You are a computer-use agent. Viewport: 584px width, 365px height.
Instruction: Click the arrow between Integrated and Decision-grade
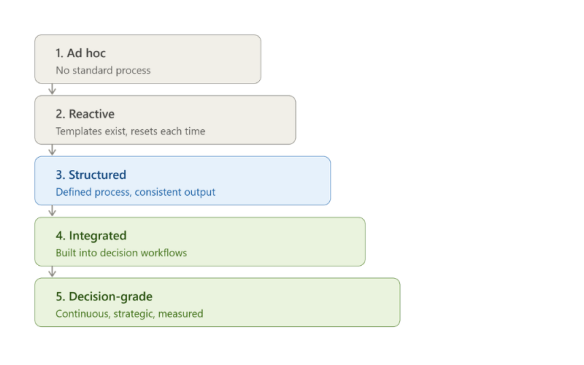coord(52,272)
